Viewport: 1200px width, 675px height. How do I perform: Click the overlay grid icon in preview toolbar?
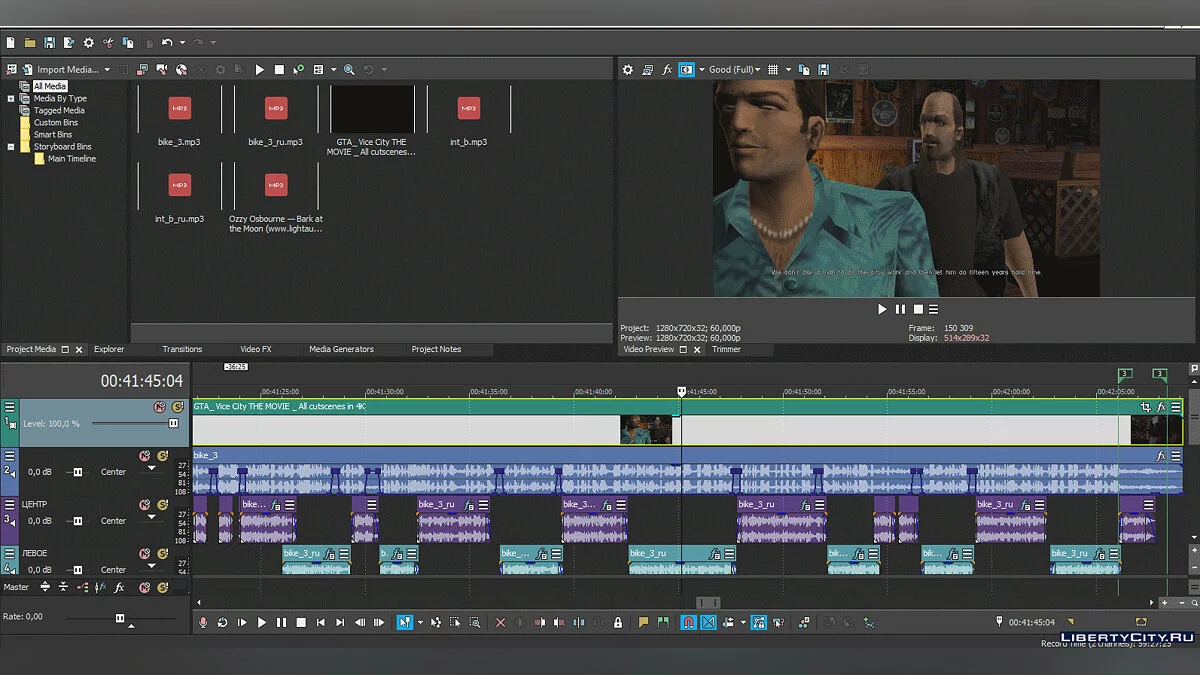pos(772,70)
